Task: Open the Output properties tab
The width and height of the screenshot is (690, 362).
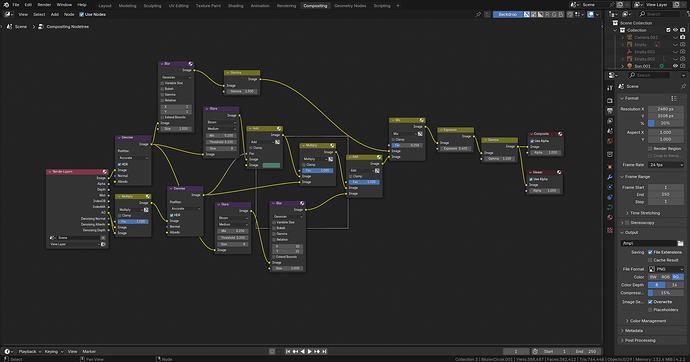Action: [610, 111]
